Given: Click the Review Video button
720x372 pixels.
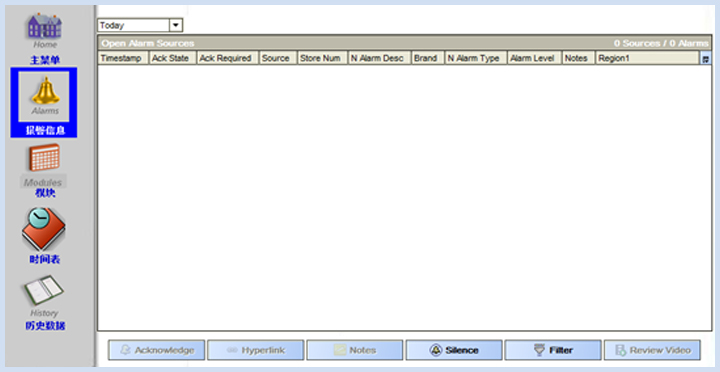Looking at the screenshot, I should (x=652, y=350).
